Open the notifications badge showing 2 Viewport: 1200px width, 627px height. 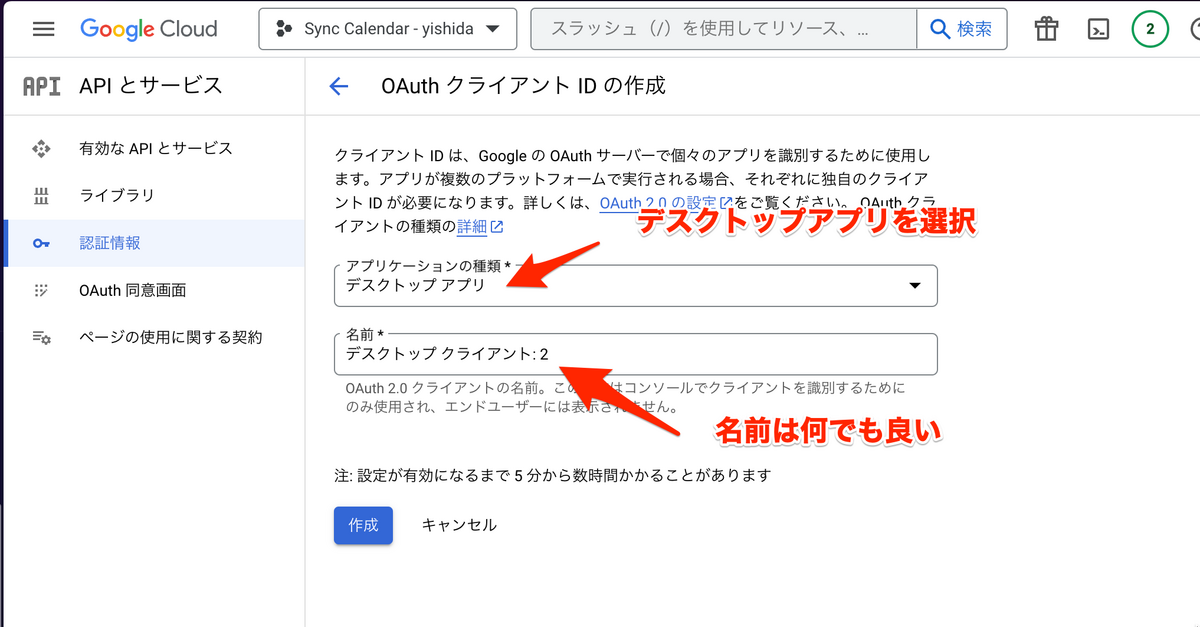tap(1150, 29)
